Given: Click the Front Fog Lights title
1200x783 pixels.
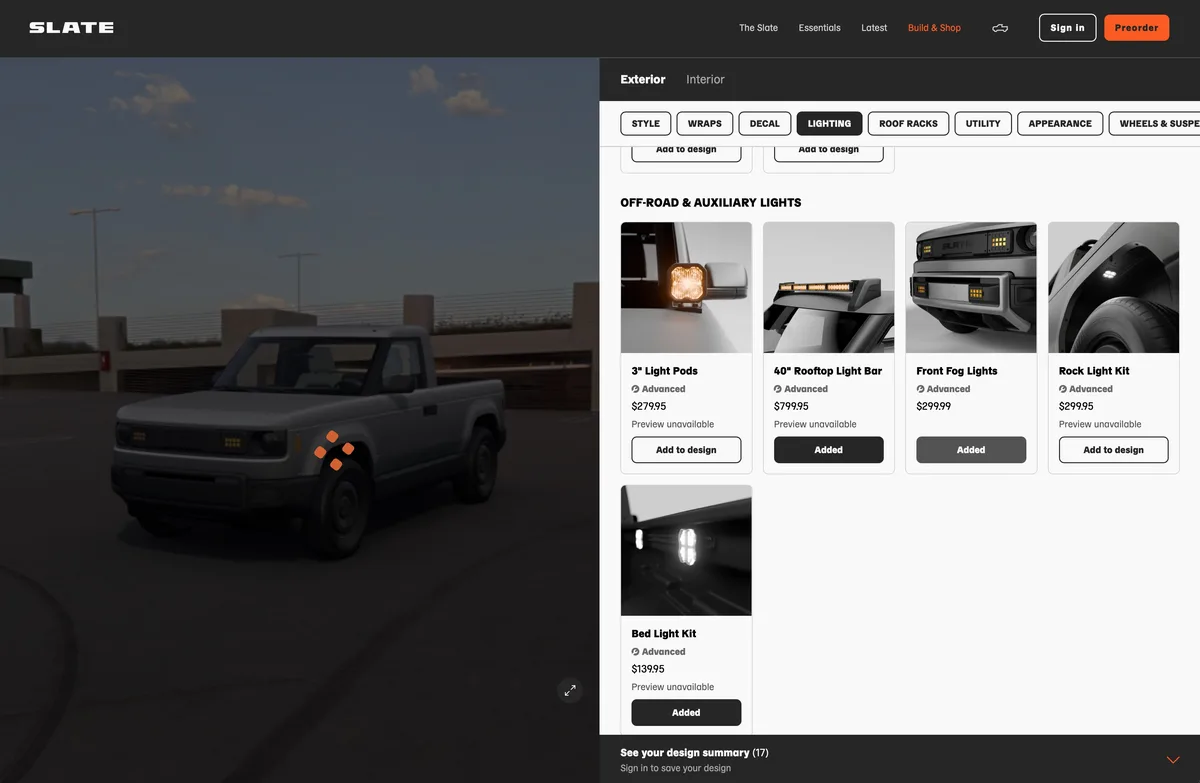Looking at the screenshot, I should pyautogui.click(x=957, y=371).
